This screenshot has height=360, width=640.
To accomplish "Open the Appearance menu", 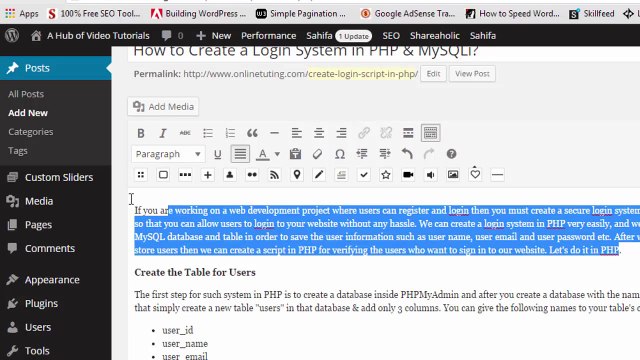I will tap(56, 280).
